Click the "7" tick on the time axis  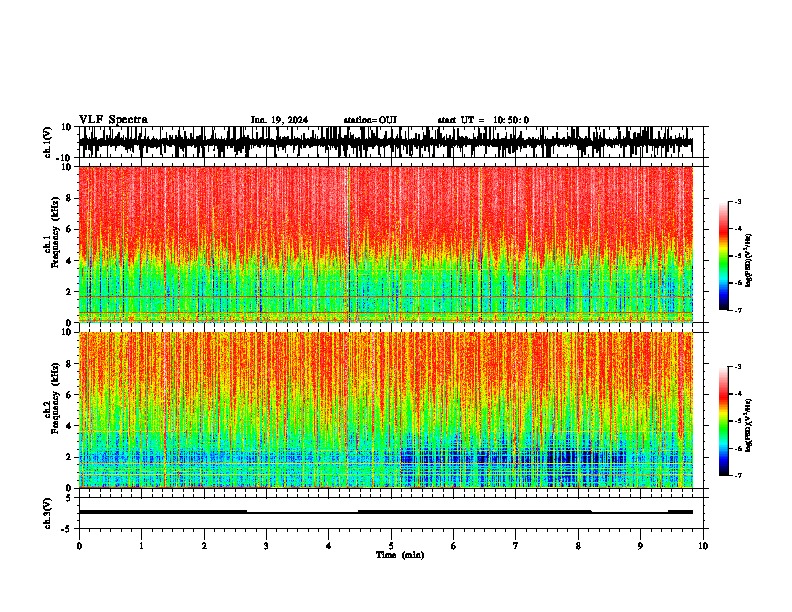[516, 546]
